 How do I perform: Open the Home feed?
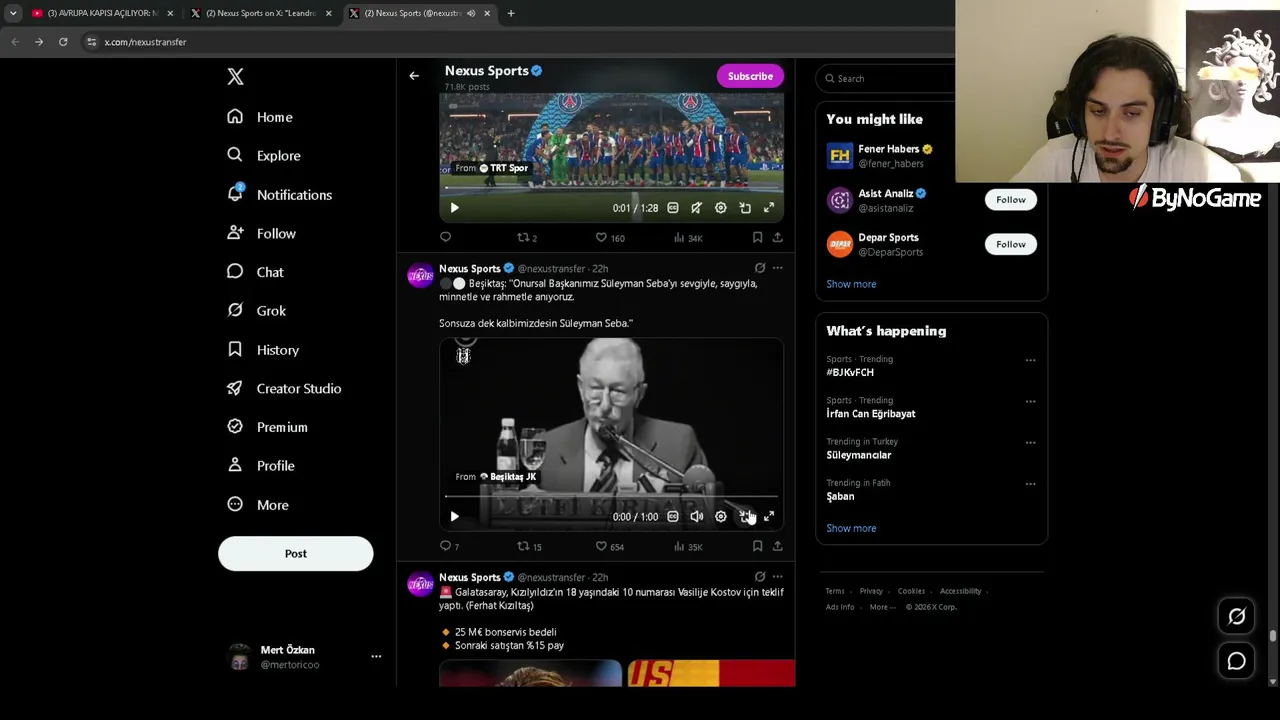(x=260, y=117)
